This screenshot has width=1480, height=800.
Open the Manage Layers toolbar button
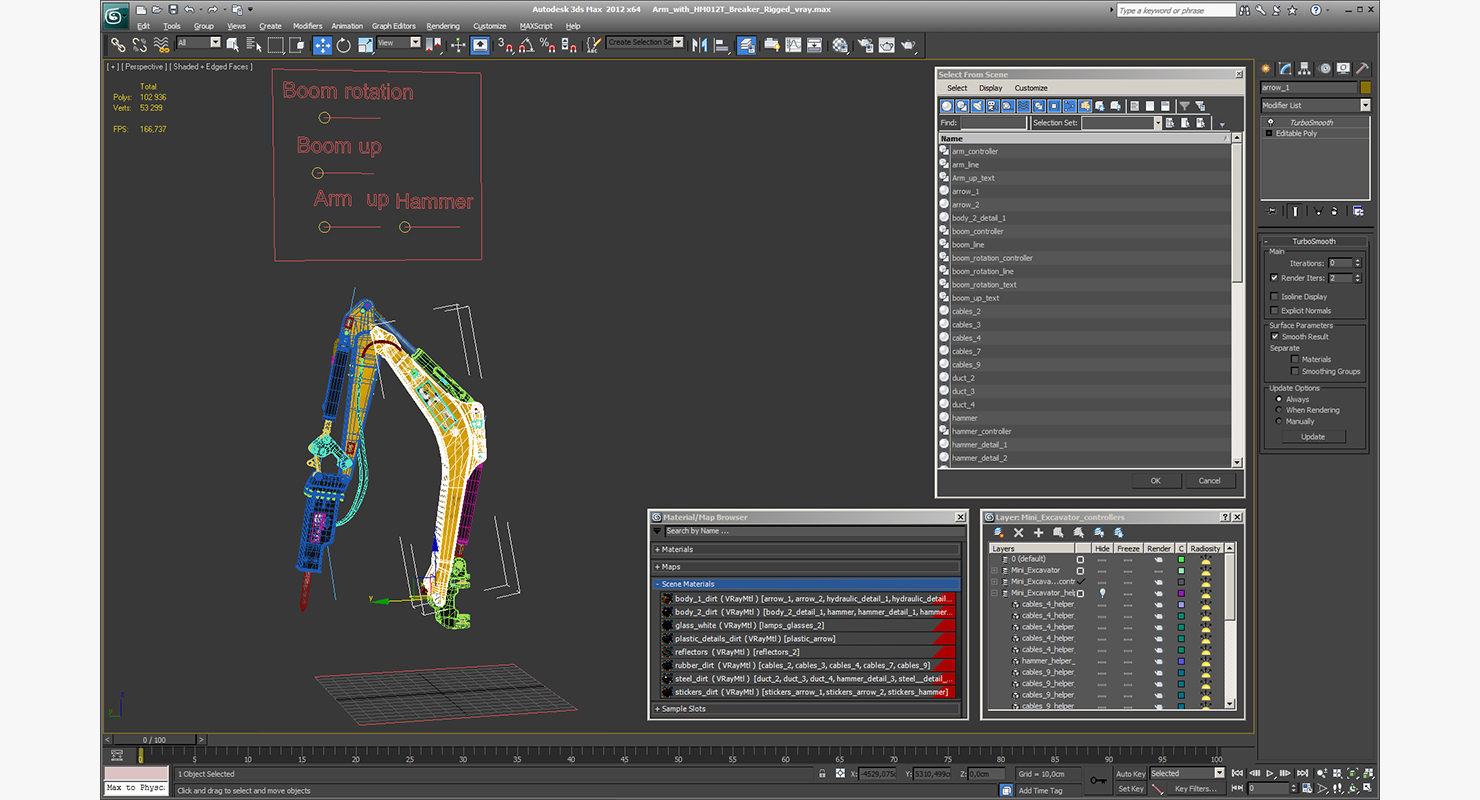[747, 45]
